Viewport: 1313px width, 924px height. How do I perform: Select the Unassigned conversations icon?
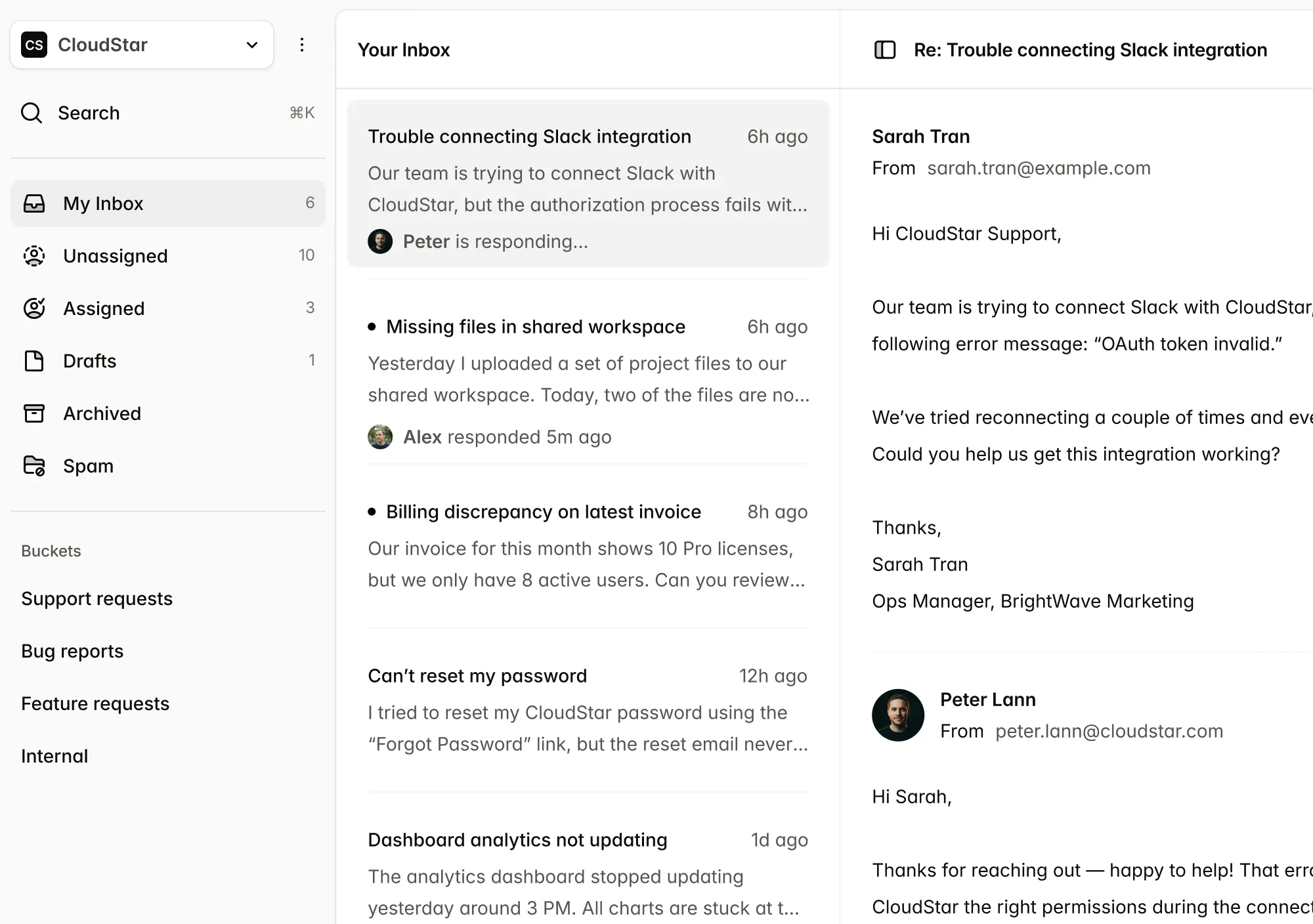34,256
